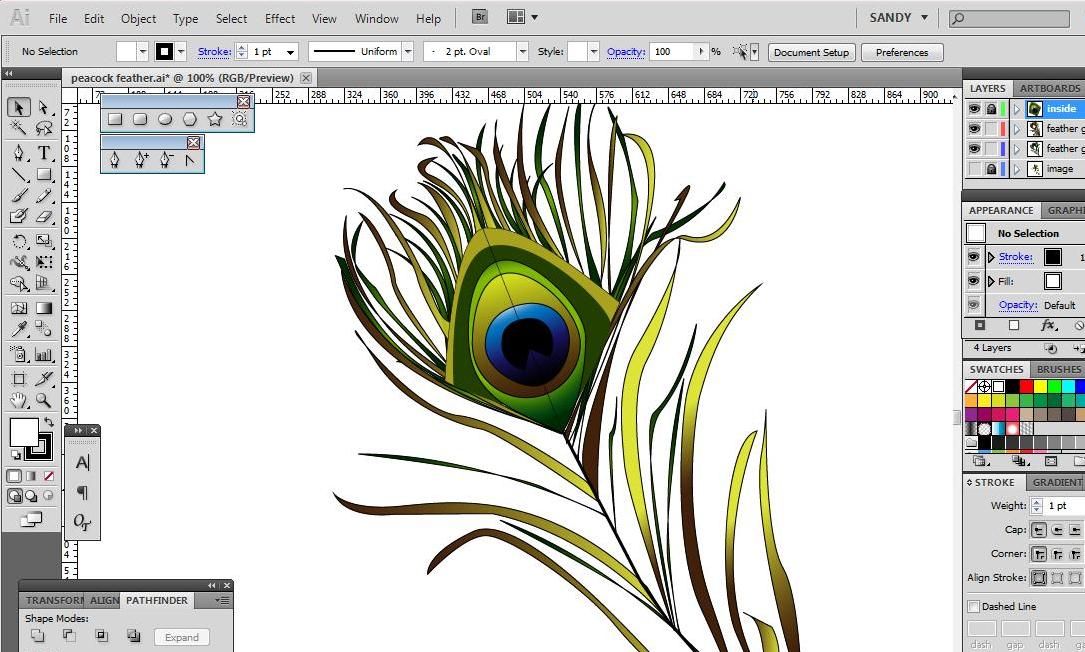Screen dimensions: 1085x652
Task: Pick the Zoom tool magnifier
Action: 44,400
